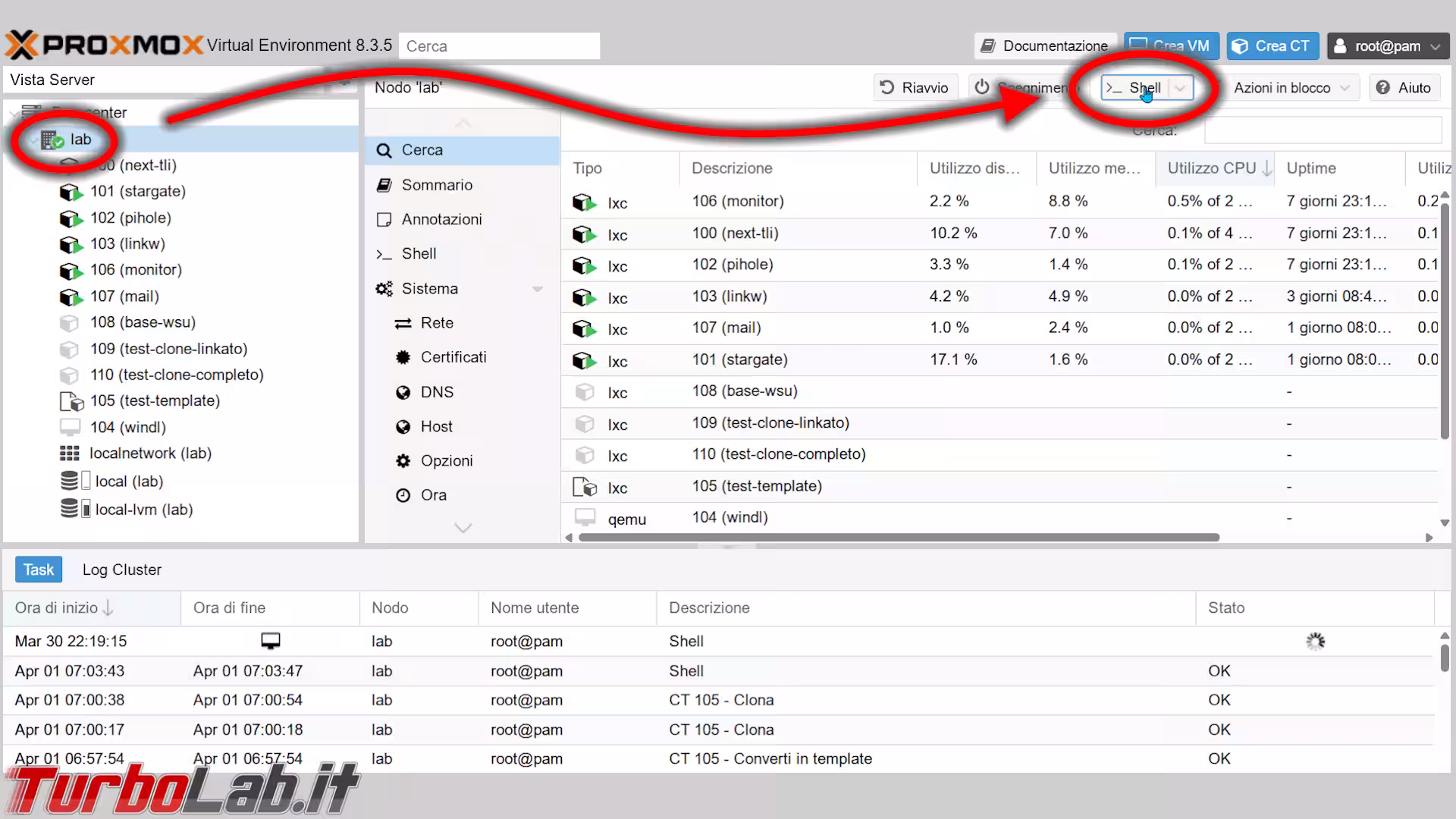This screenshot has width=1456, height=819.
Task: Expand the Shell button dropdown arrow
Action: 1180,88
